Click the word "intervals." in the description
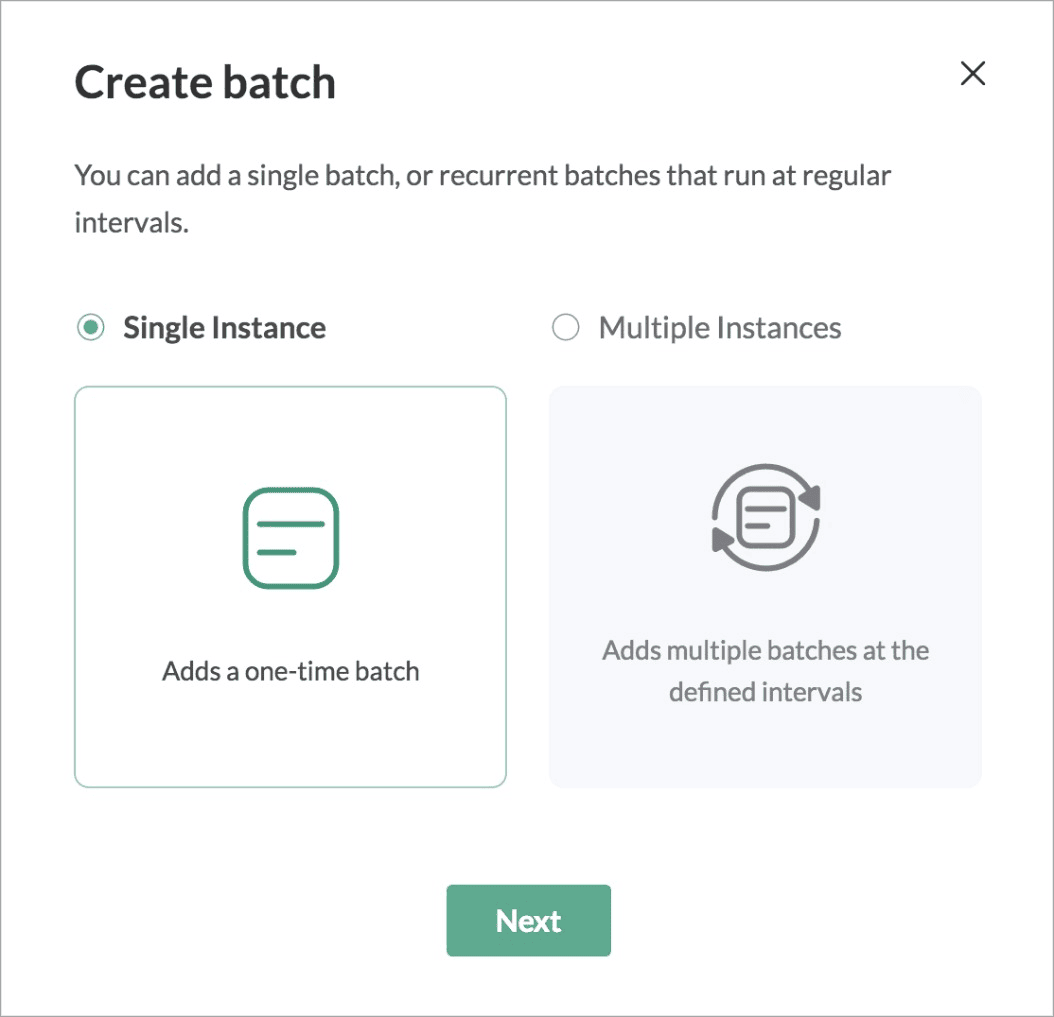 tap(131, 222)
